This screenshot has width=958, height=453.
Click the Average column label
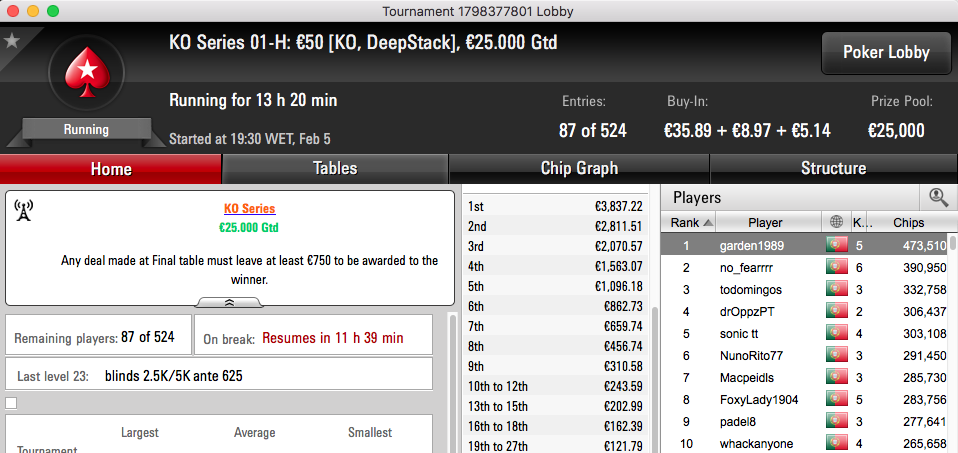point(254,432)
